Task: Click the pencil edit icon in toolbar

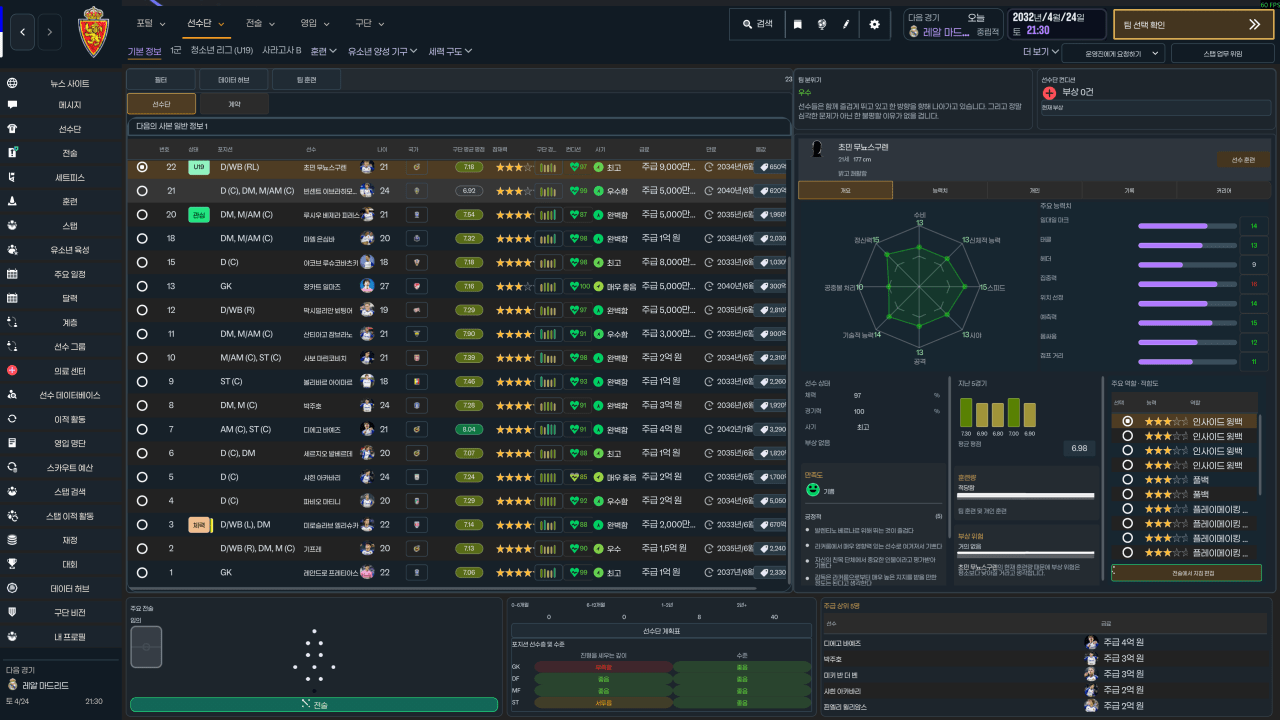Action: [846, 24]
